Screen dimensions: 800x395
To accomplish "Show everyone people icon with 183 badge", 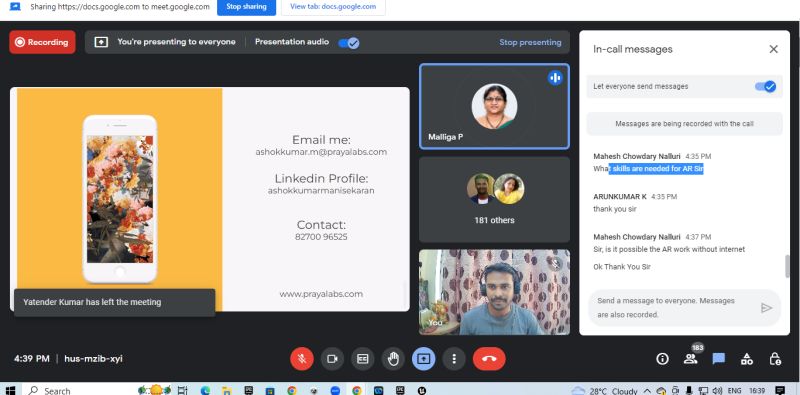I will (691, 359).
